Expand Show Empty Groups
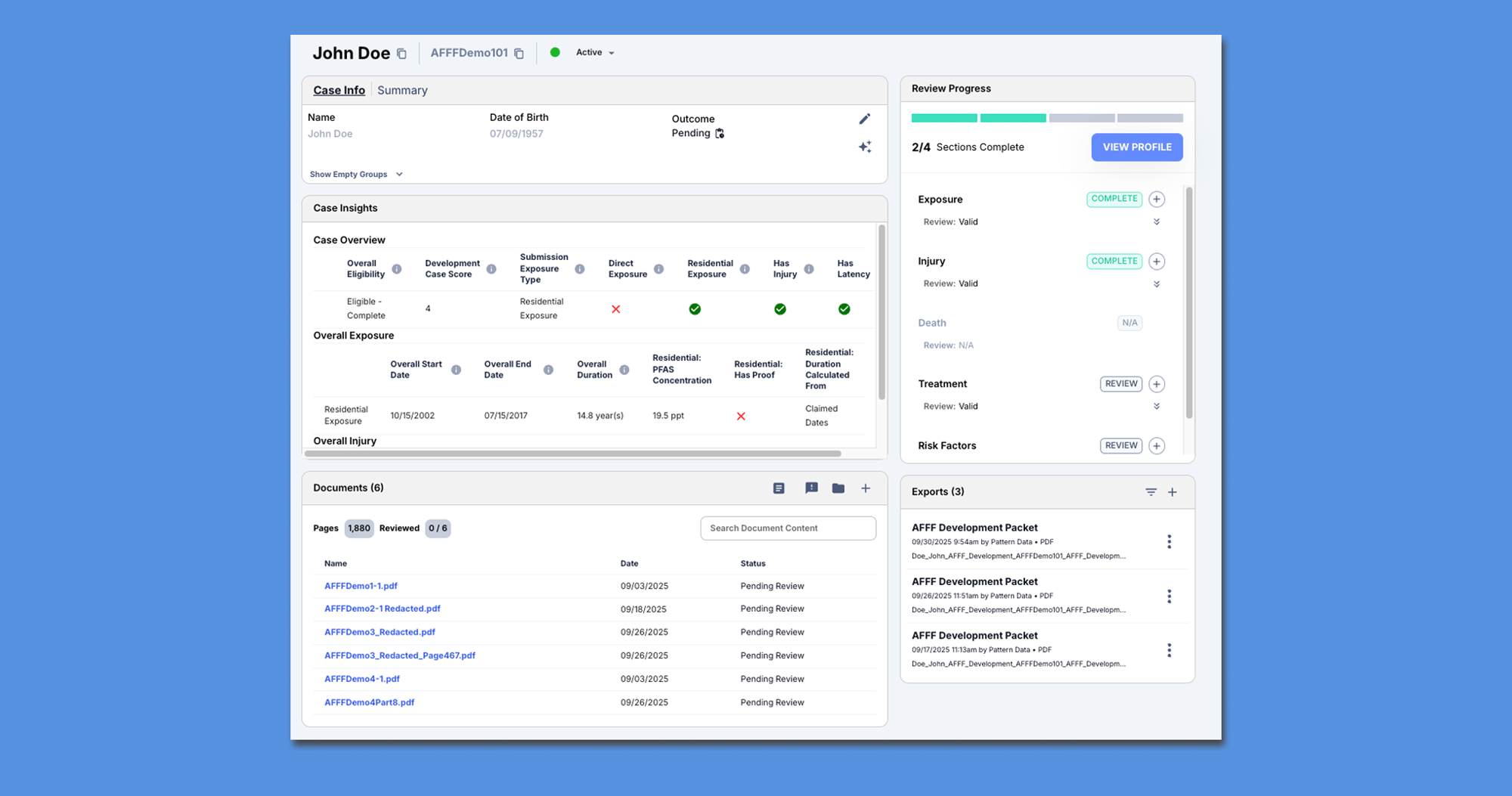This screenshot has width=1512, height=796. coord(356,175)
